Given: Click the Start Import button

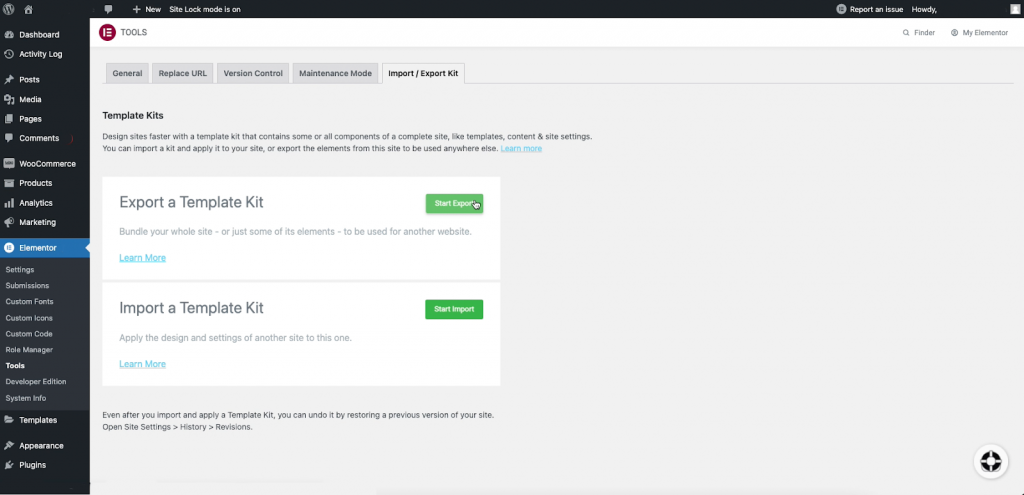Looking at the screenshot, I should (x=454, y=309).
